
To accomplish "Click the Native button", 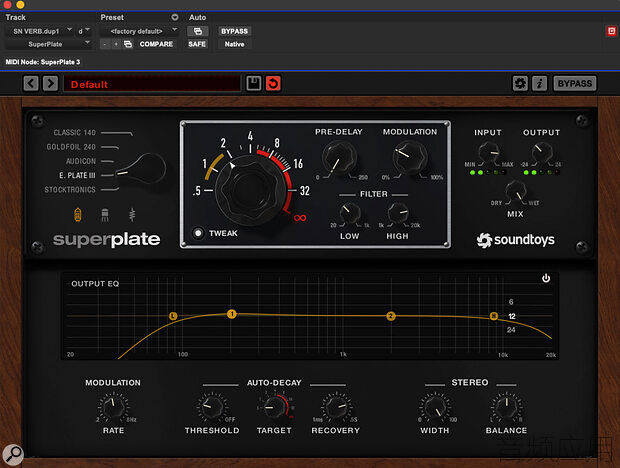I will click(x=234, y=44).
